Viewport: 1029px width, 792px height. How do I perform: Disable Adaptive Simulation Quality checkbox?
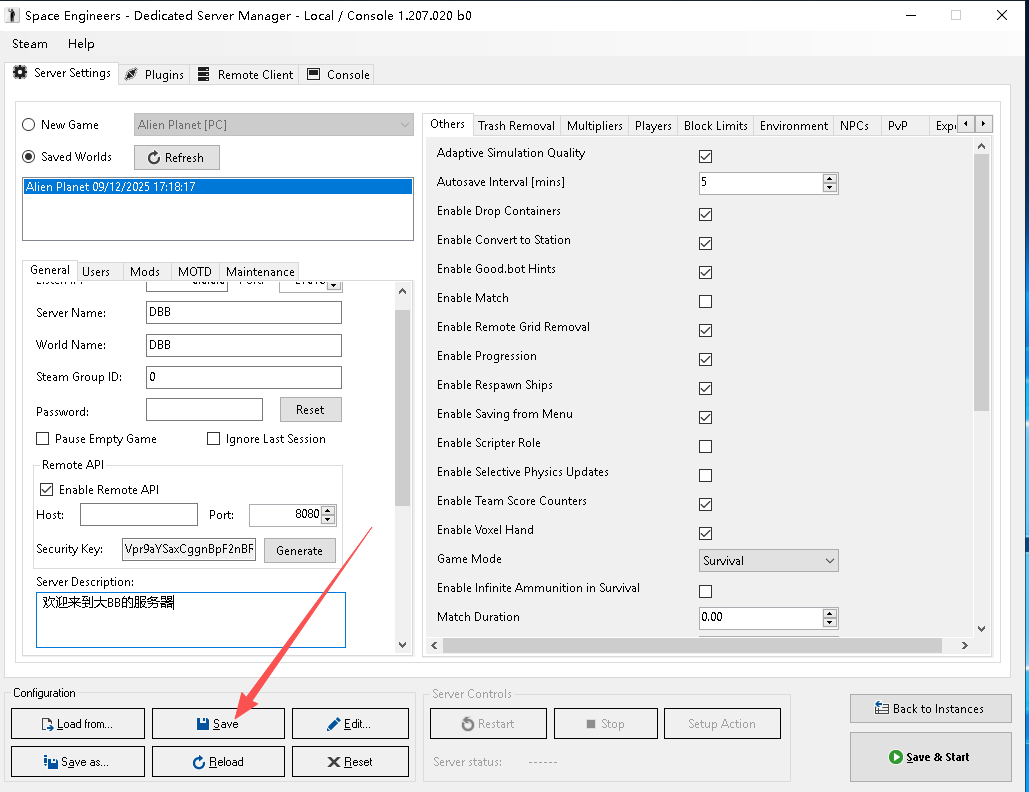tap(705, 157)
